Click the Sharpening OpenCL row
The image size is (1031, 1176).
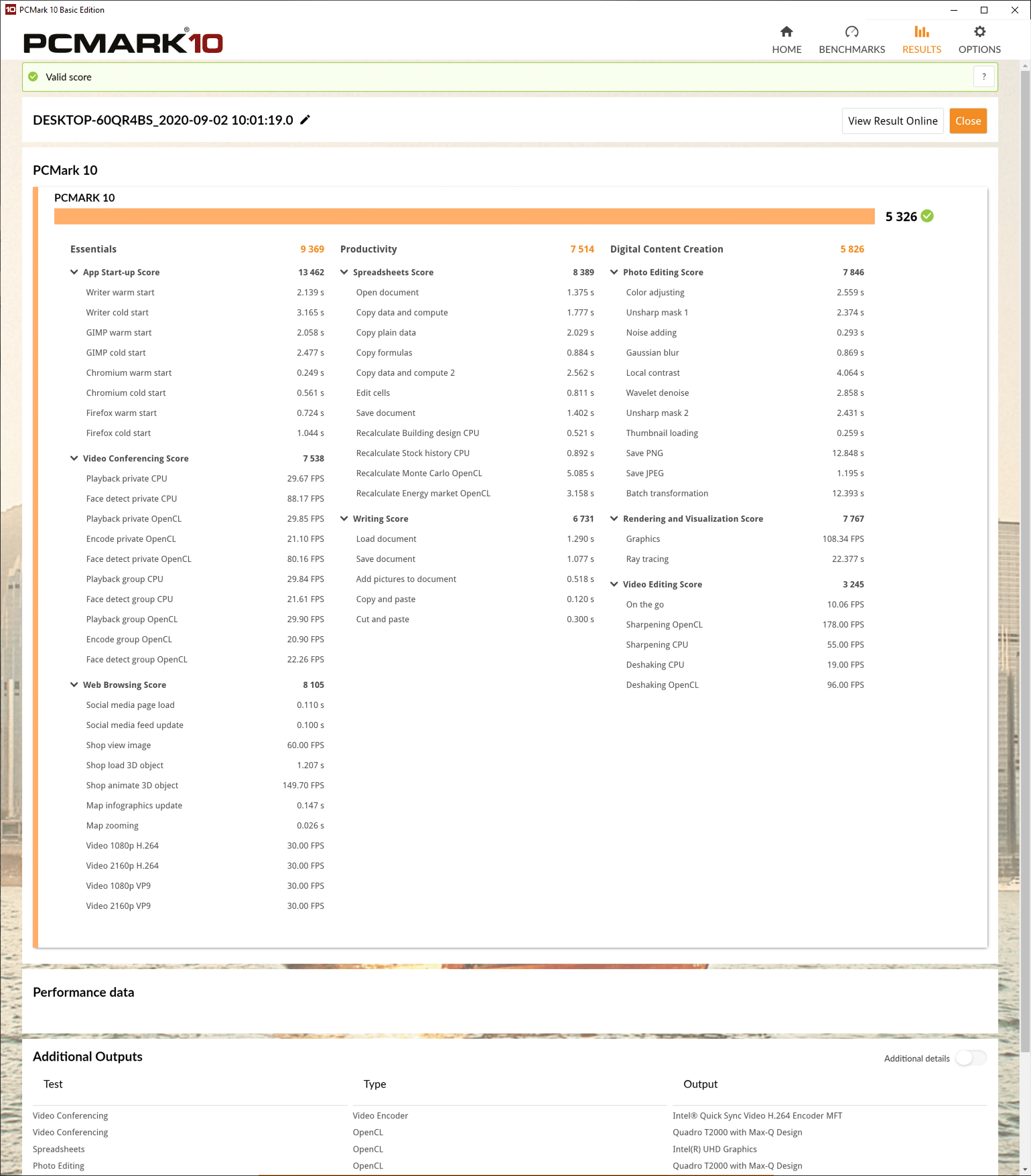point(745,624)
